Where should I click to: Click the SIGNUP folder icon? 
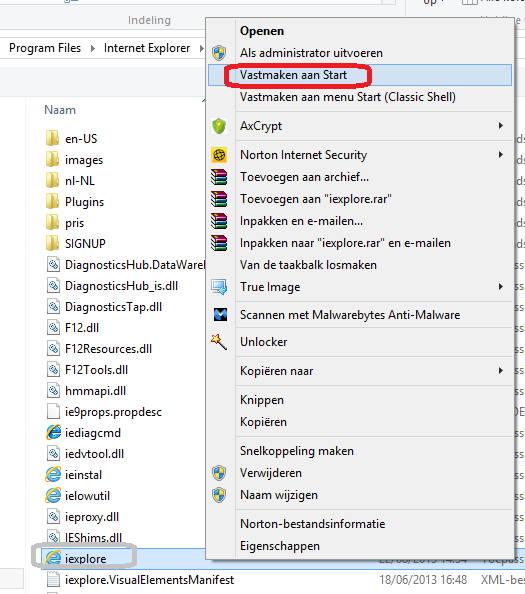coord(52,243)
